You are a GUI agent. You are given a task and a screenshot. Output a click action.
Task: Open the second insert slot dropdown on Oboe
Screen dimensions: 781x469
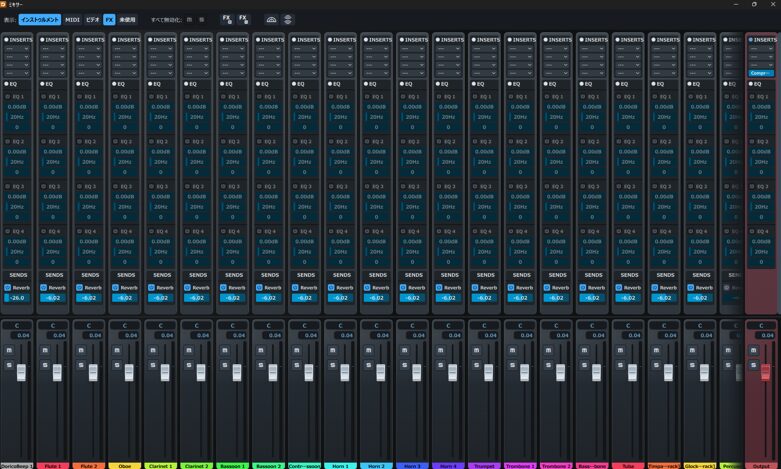point(126,57)
